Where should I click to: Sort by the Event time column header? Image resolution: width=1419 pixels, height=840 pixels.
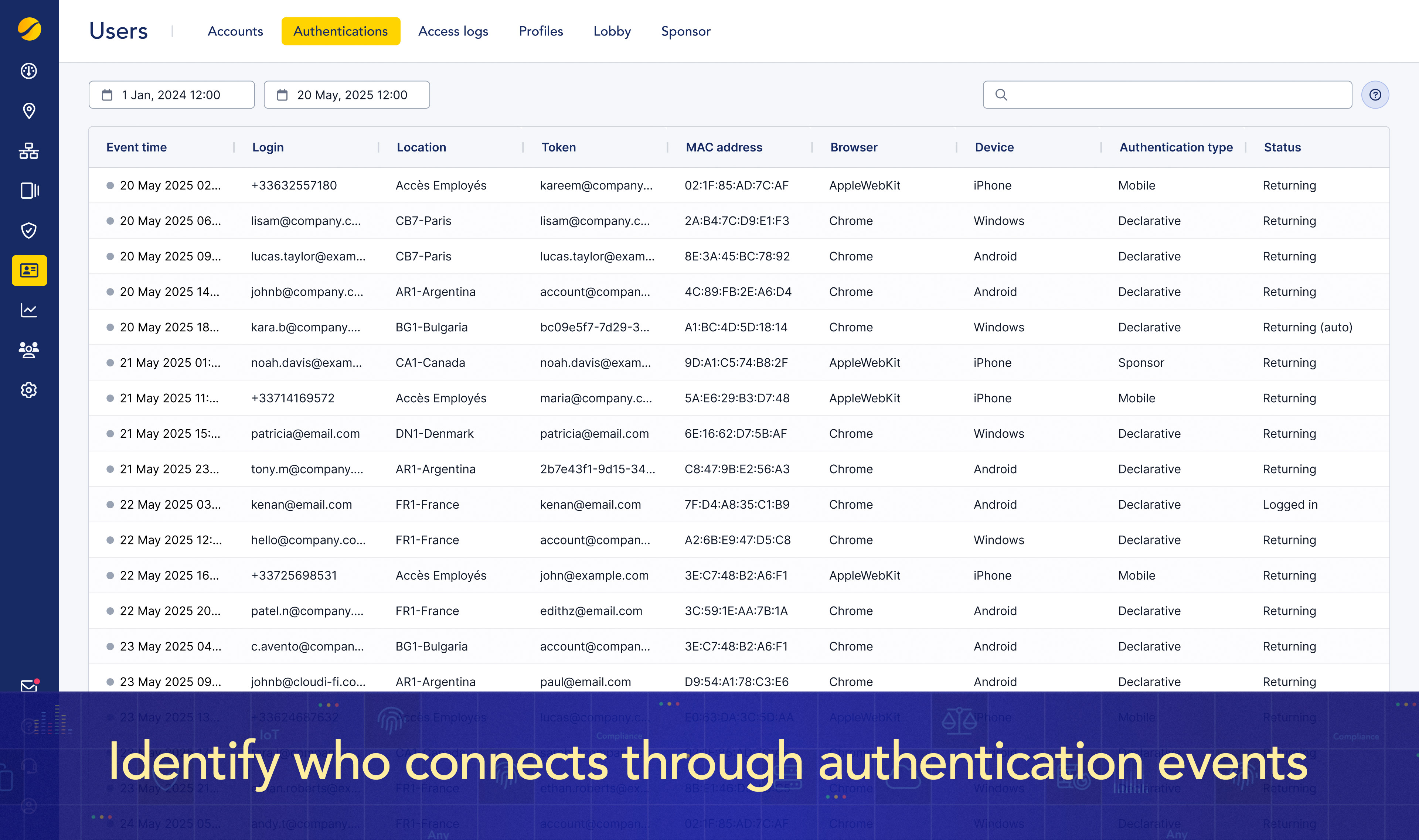click(x=136, y=147)
